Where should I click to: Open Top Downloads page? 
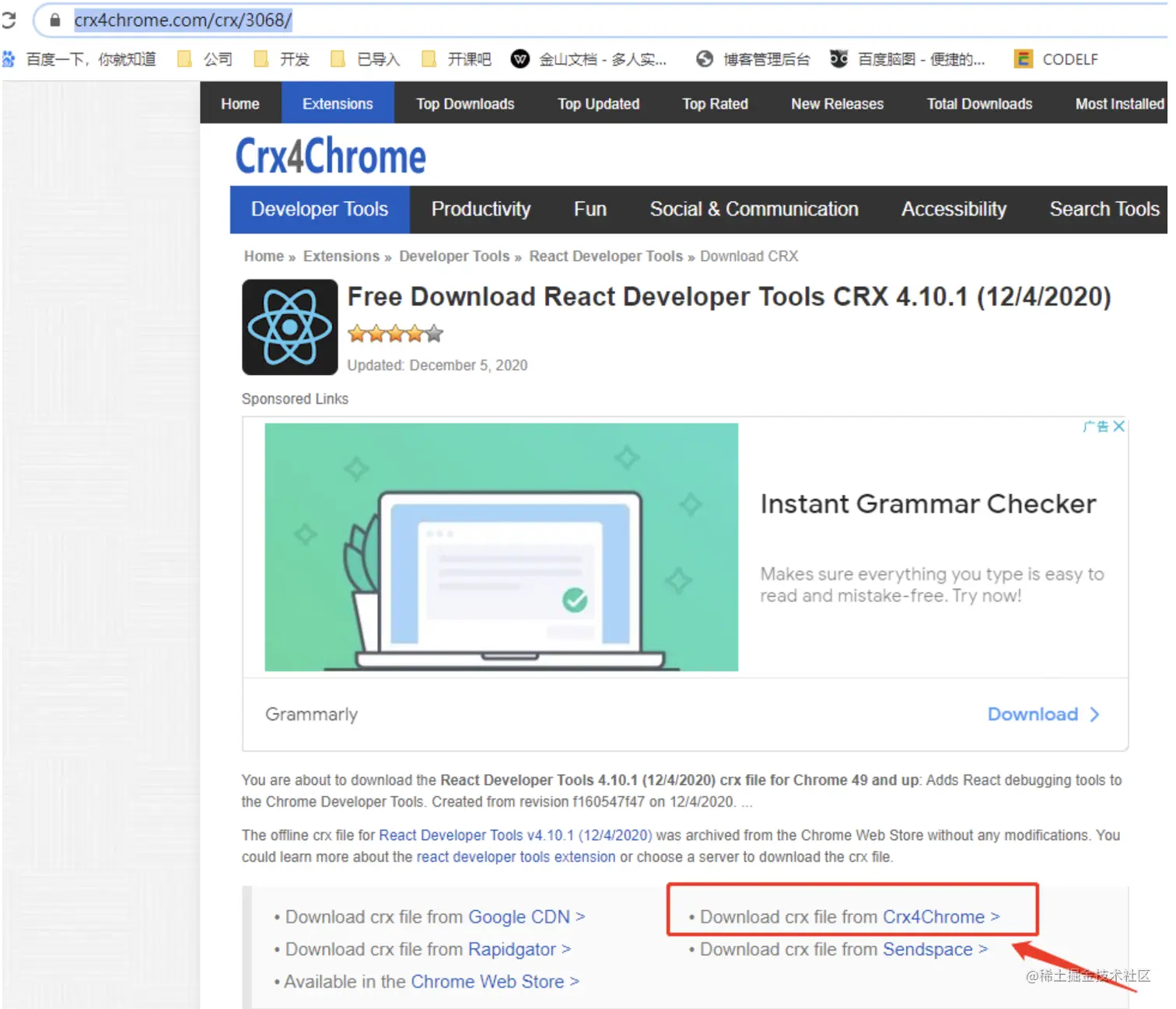pyautogui.click(x=465, y=103)
